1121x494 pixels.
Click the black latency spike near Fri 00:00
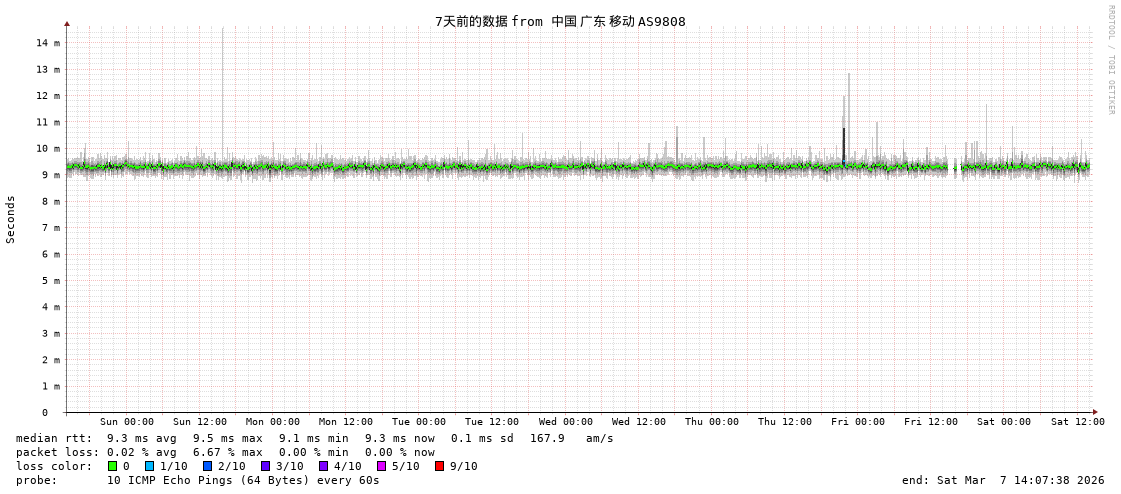tap(844, 147)
